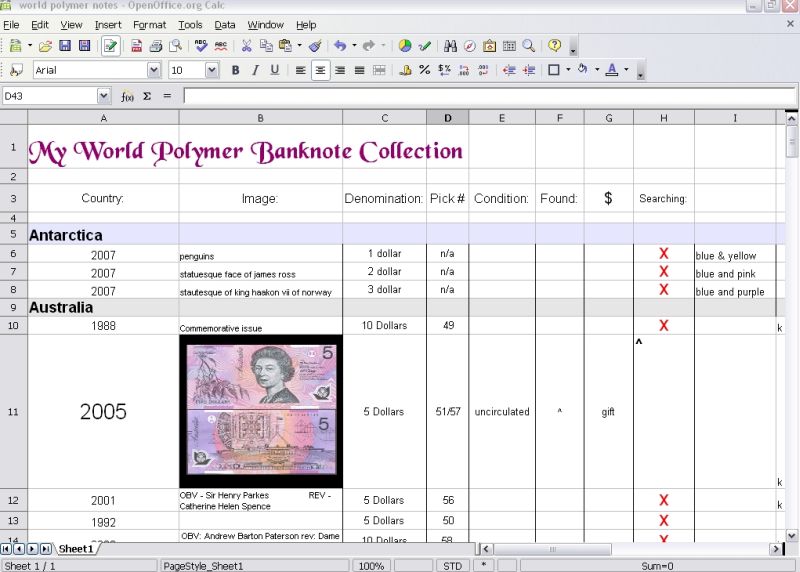Open Page Preview
800x572 pixels.
pos(175,46)
